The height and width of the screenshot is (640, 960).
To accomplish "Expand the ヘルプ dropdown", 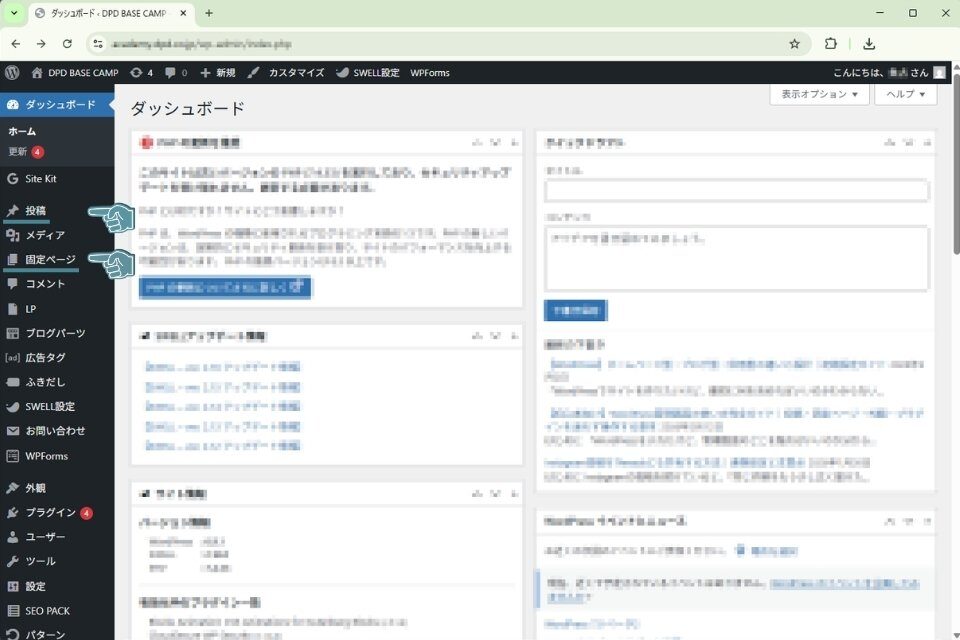I will point(905,94).
